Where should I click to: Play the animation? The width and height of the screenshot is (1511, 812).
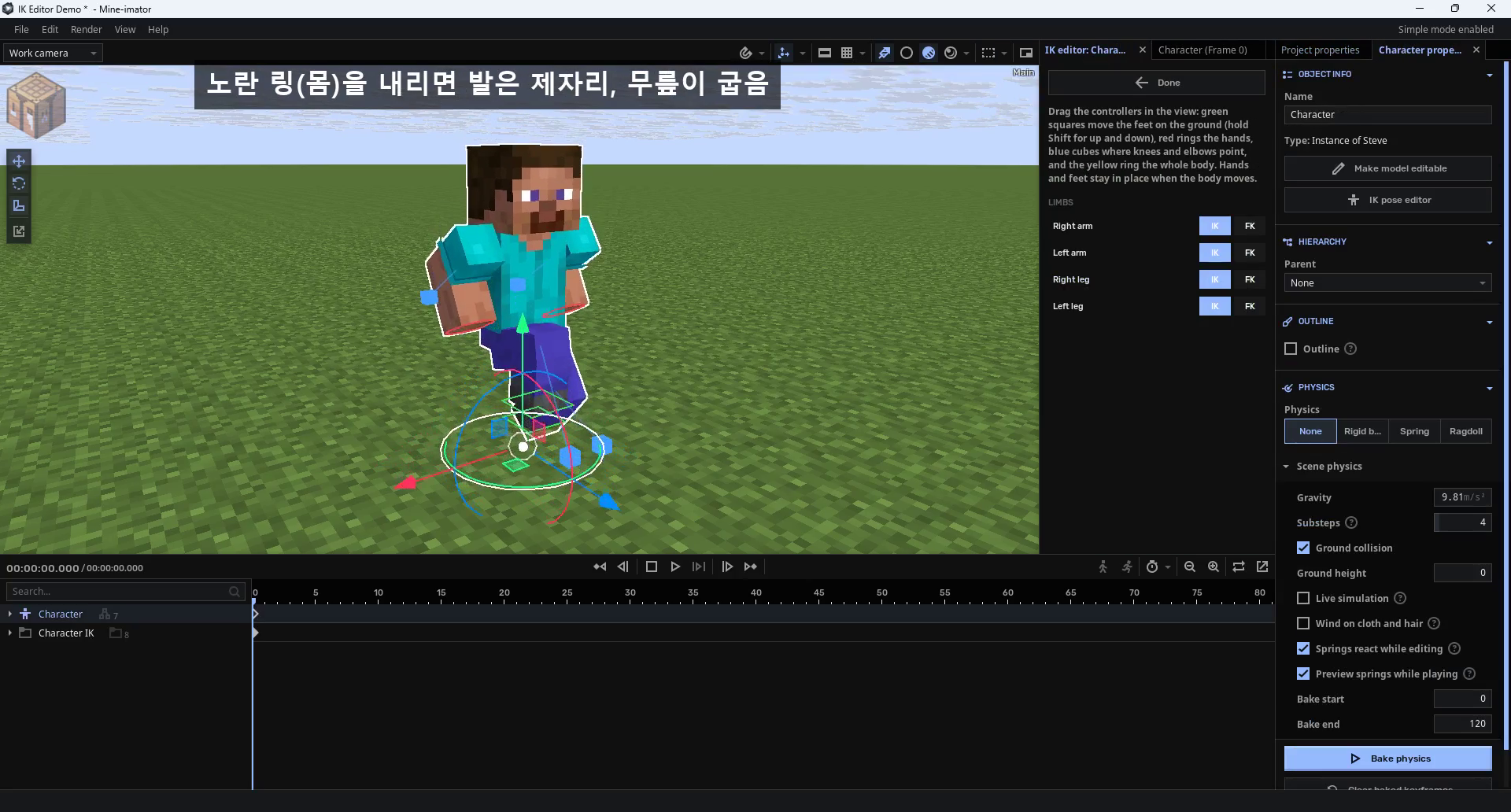(675, 567)
